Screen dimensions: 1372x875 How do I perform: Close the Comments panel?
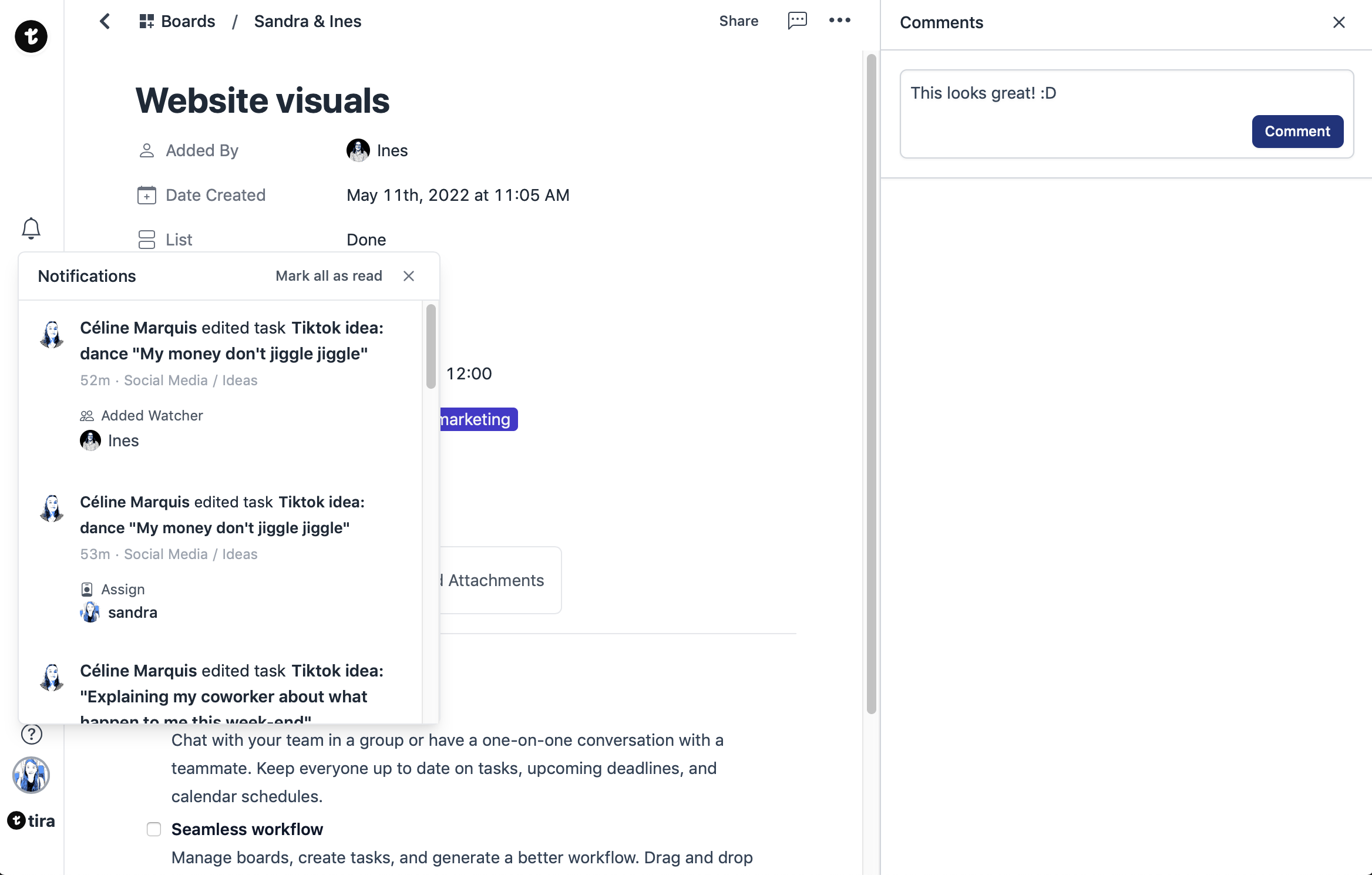click(x=1339, y=22)
